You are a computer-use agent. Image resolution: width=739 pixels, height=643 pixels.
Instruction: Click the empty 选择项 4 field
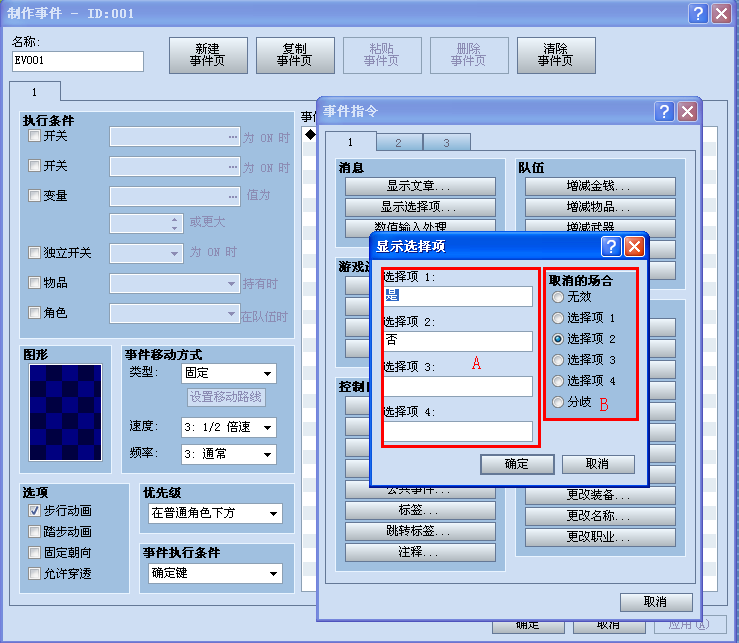point(458,431)
